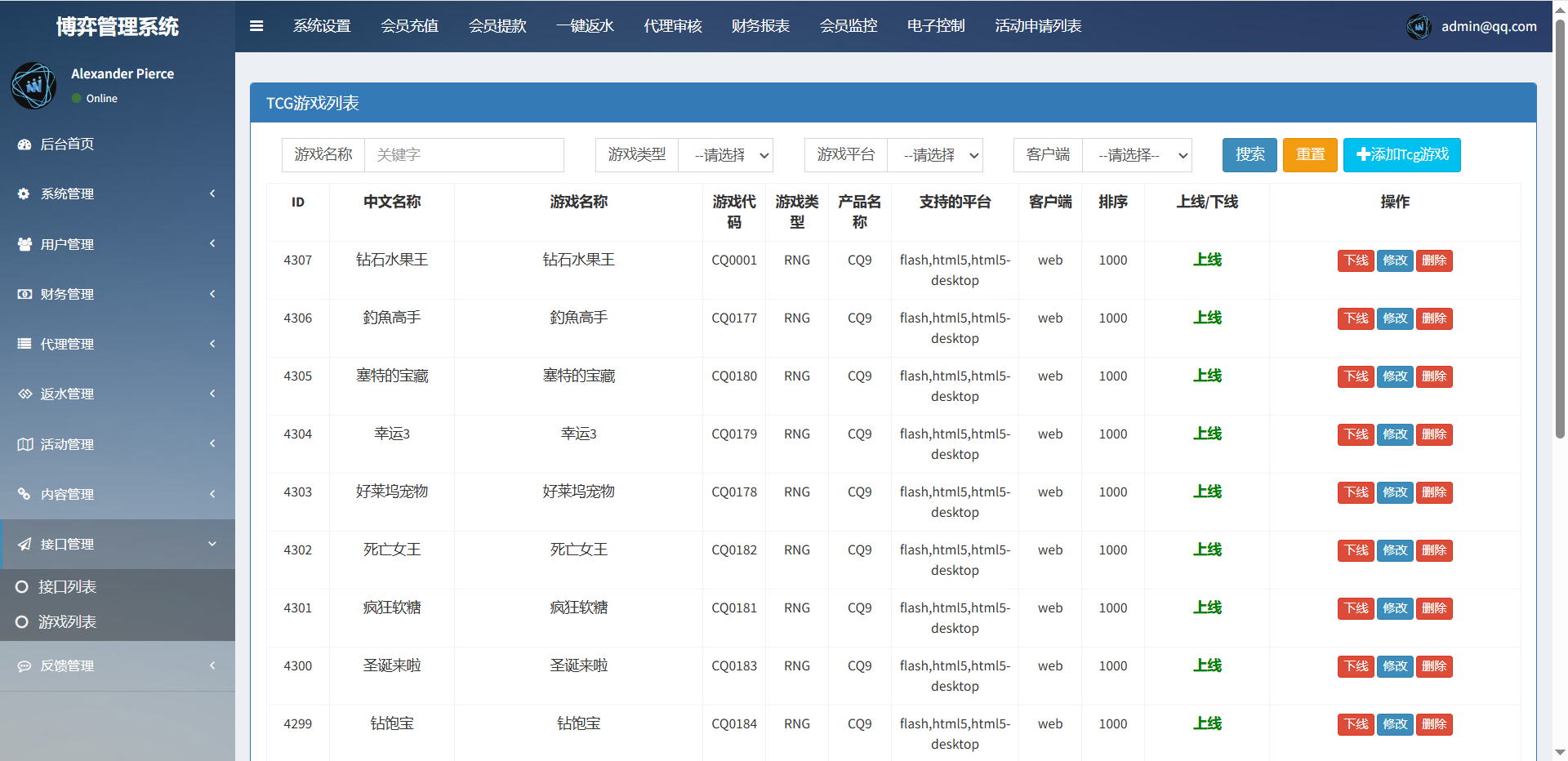Click the list icon beside 代理管理

tap(24, 344)
